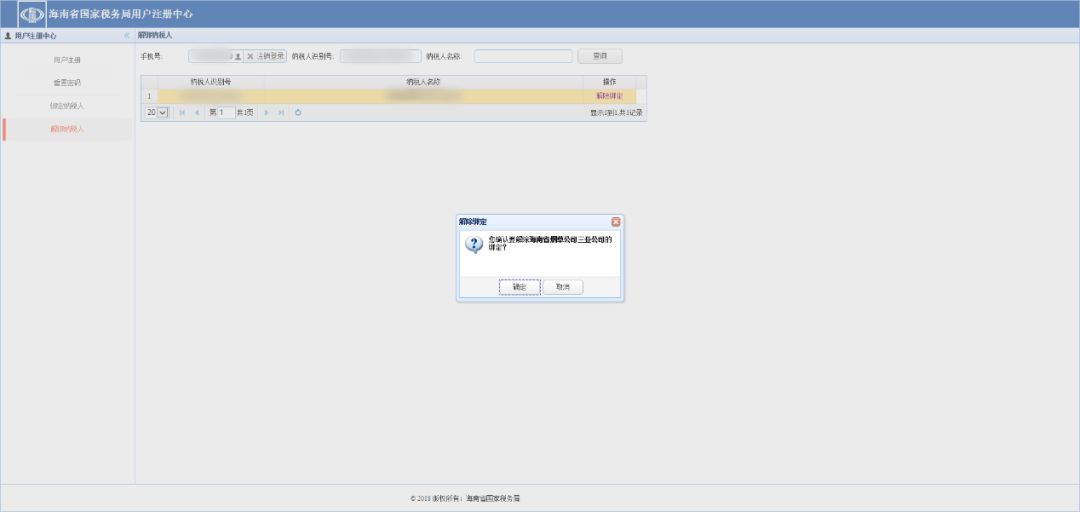Click the question mark icon in the dialog
This screenshot has height=512, width=1080.
[x=475, y=244]
